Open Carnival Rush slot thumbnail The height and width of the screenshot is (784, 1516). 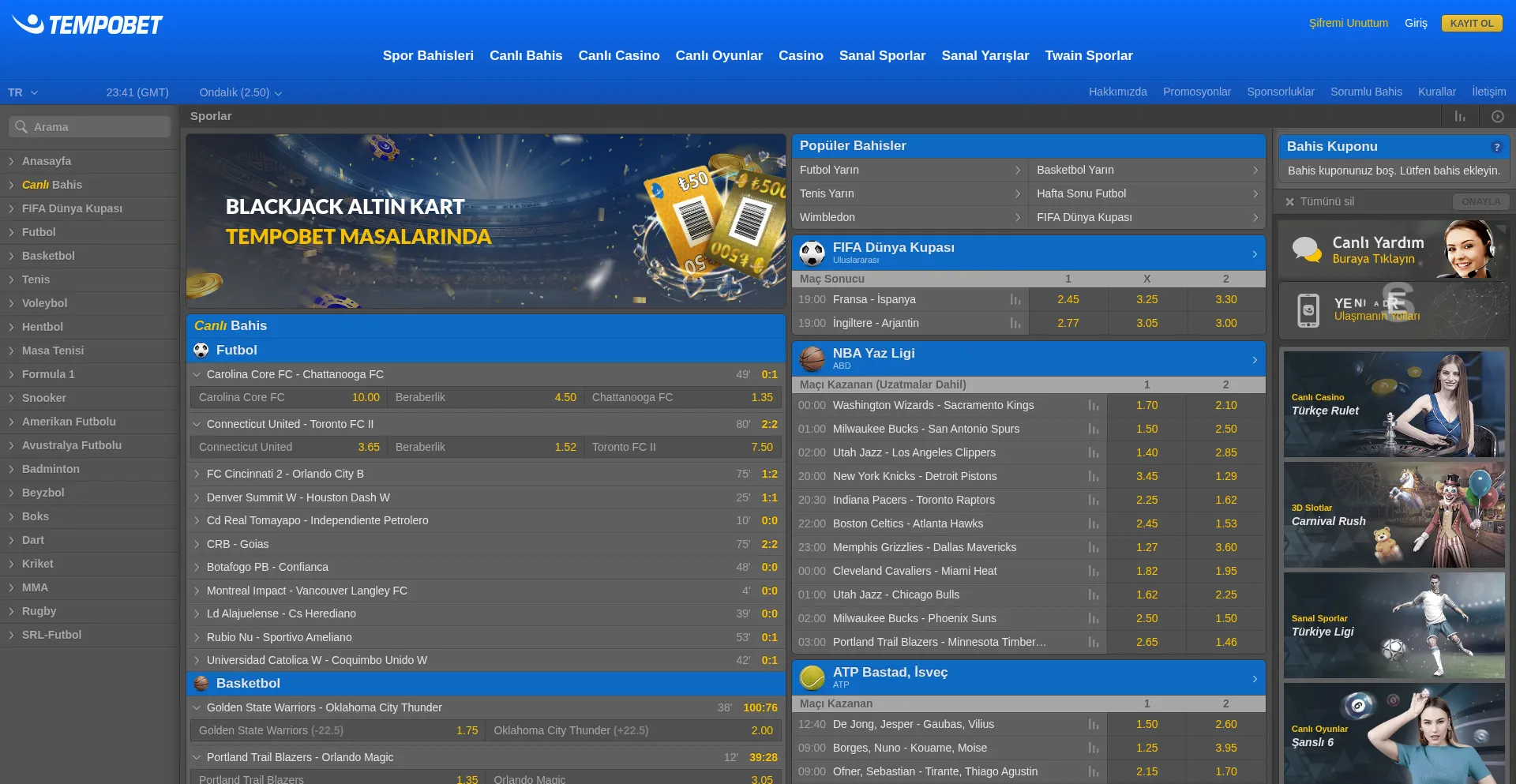point(1394,515)
